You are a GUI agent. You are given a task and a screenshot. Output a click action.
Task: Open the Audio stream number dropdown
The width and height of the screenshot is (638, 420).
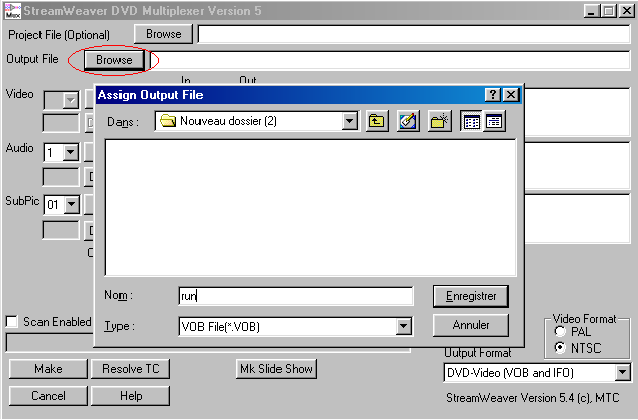(70, 153)
